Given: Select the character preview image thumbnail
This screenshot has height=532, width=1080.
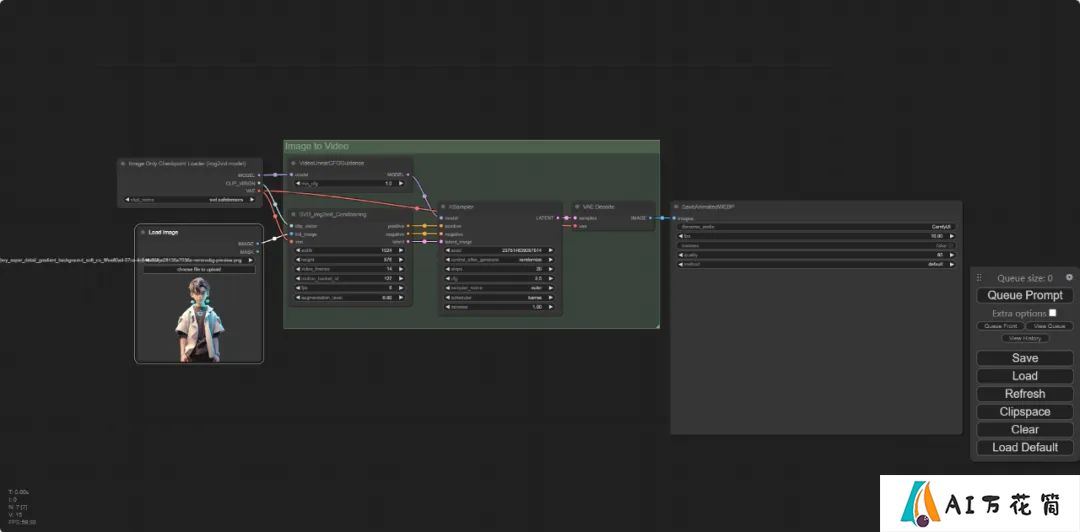Looking at the screenshot, I should (199, 319).
